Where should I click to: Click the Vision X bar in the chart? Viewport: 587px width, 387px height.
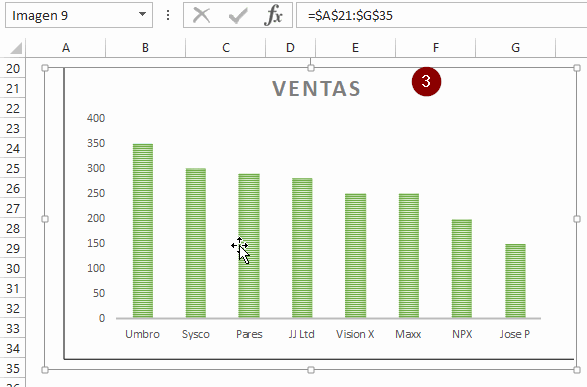(x=356, y=256)
